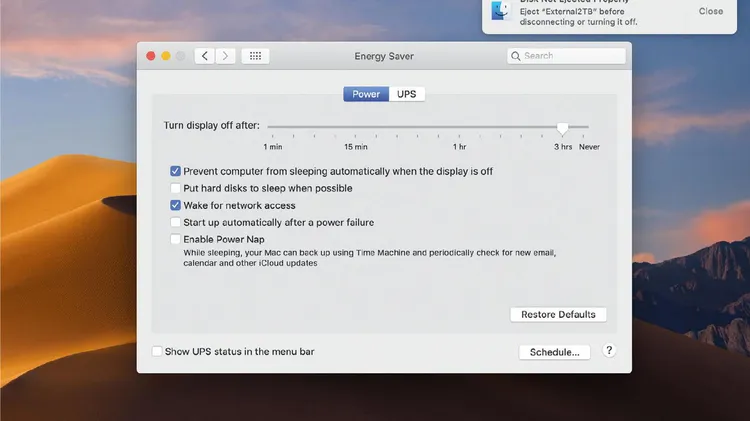Viewport: 750px width, 421px height.
Task: Click the Power Nap description text
Action: pos(369,258)
